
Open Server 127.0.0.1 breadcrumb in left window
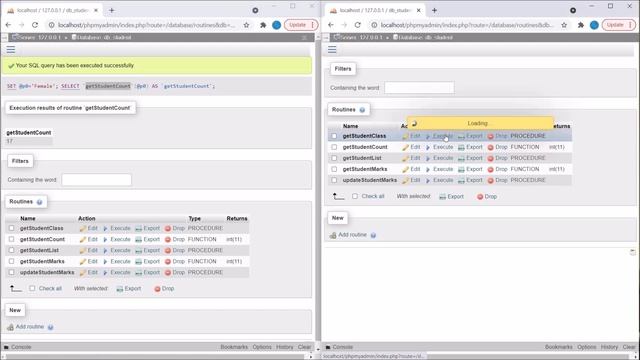[x=37, y=38]
